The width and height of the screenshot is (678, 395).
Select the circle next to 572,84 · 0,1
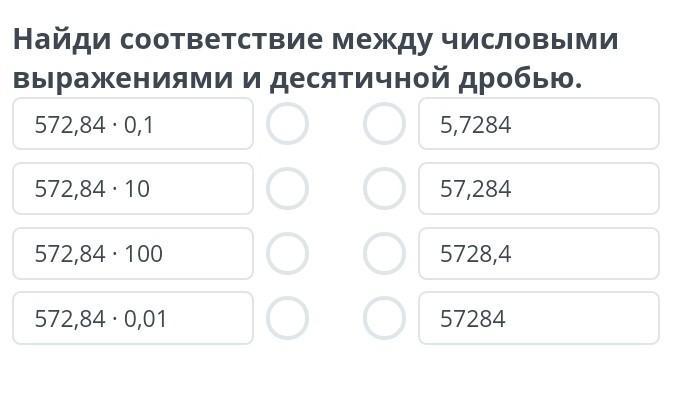(x=288, y=124)
